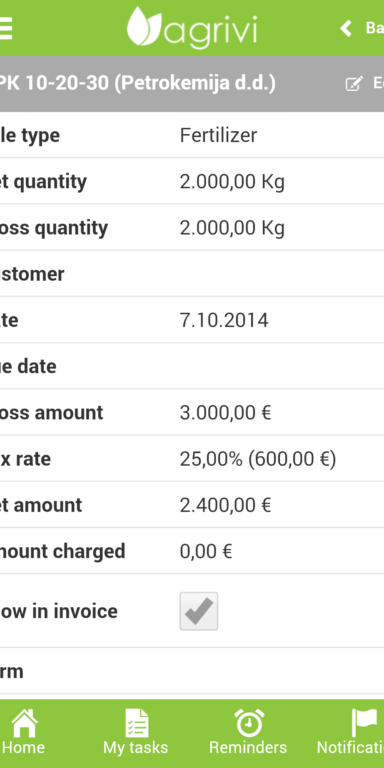384x768 pixels.
Task: Open the hamburger menu icon
Action: tap(5, 28)
